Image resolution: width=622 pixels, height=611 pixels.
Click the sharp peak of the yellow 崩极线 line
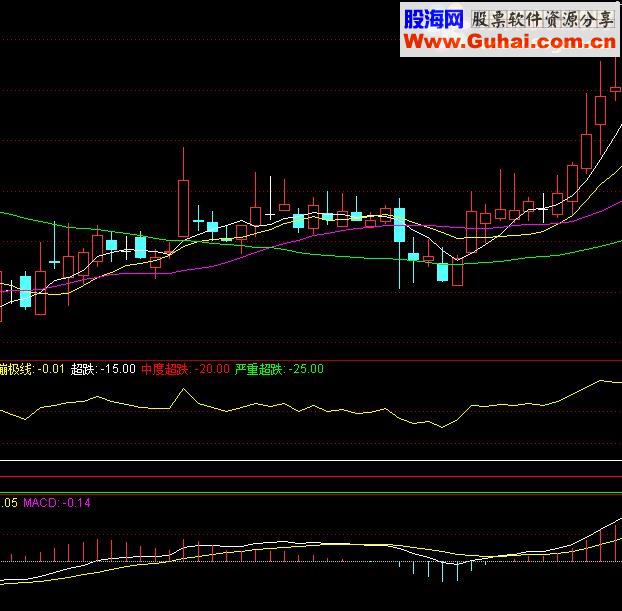pos(183,389)
